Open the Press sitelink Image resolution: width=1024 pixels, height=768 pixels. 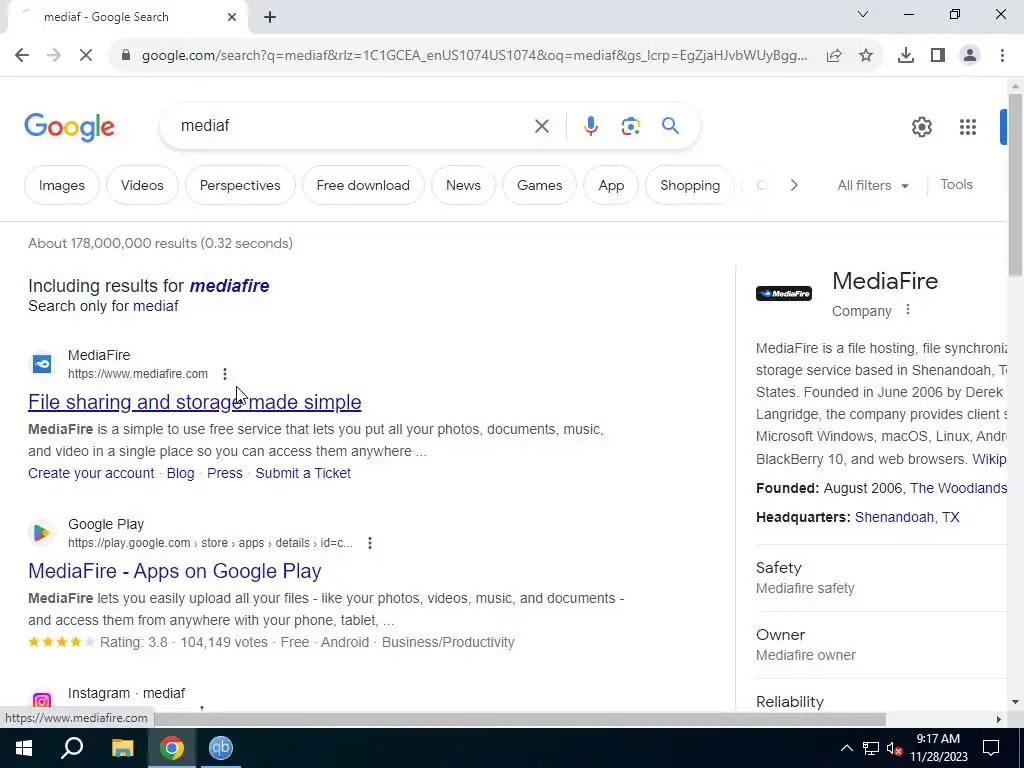225,473
